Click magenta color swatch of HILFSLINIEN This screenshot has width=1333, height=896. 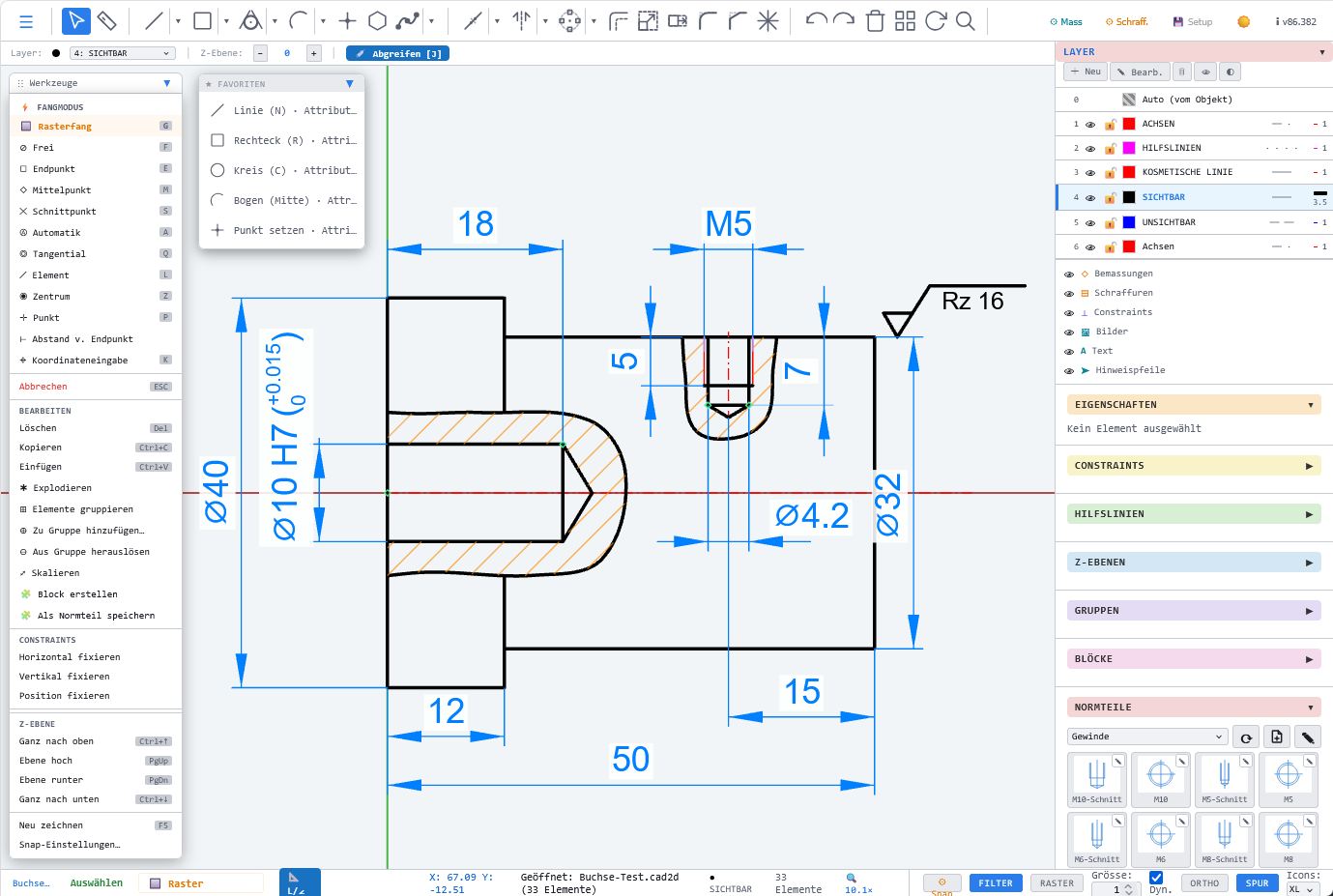pyautogui.click(x=1128, y=149)
